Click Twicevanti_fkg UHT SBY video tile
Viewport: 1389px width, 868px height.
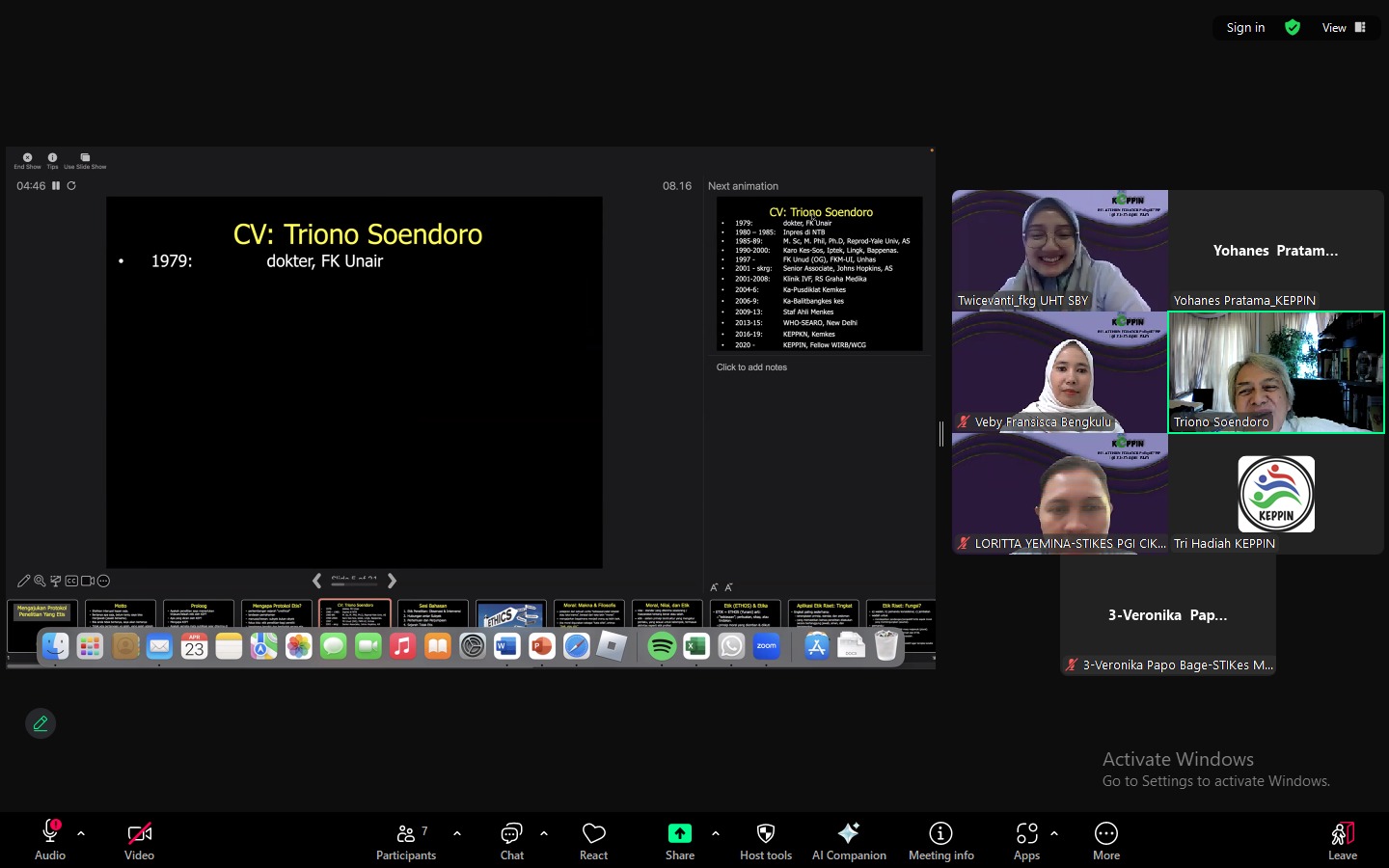click(x=1059, y=250)
